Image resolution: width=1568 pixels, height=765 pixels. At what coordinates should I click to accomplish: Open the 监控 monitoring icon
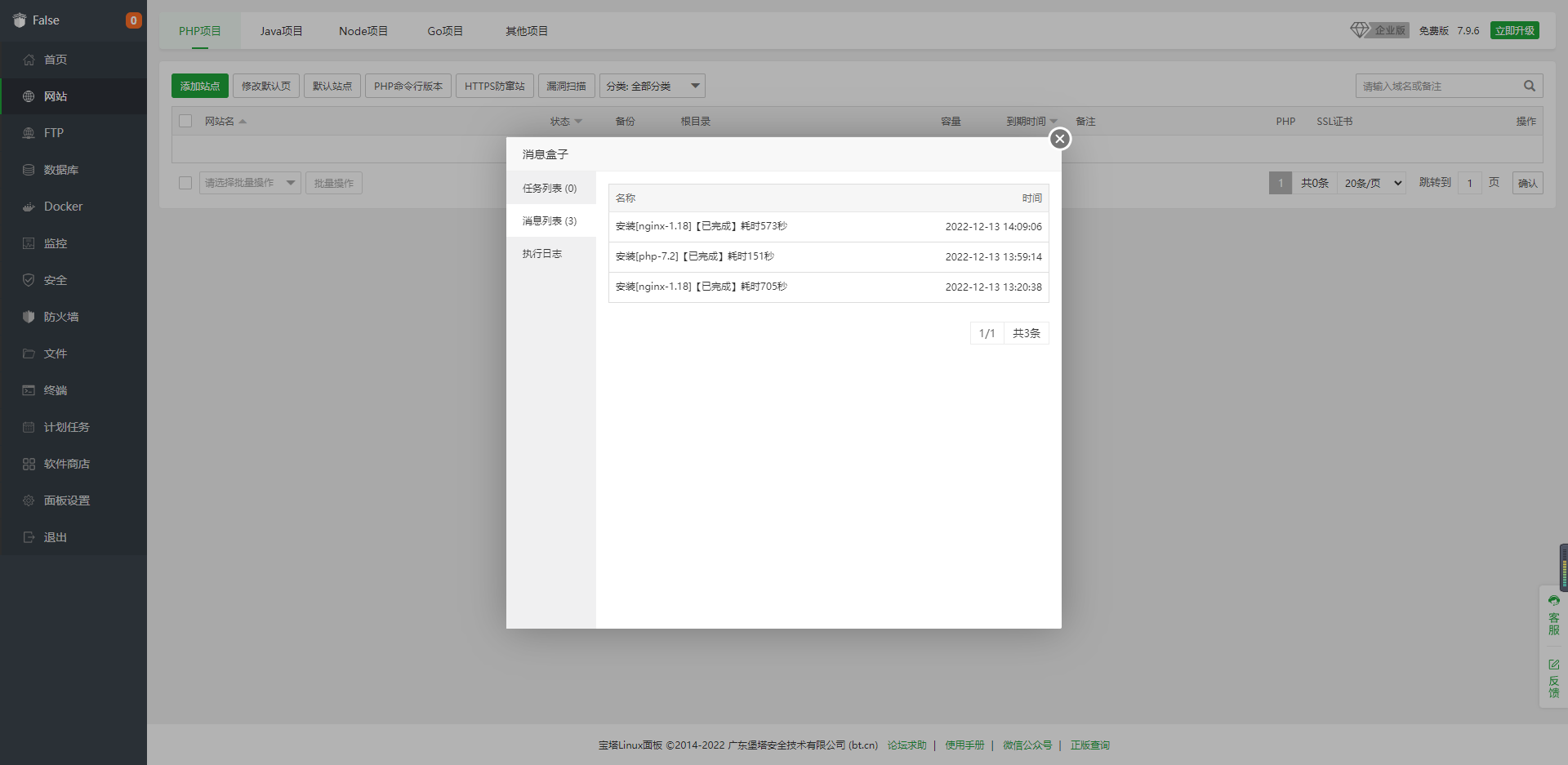29,243
